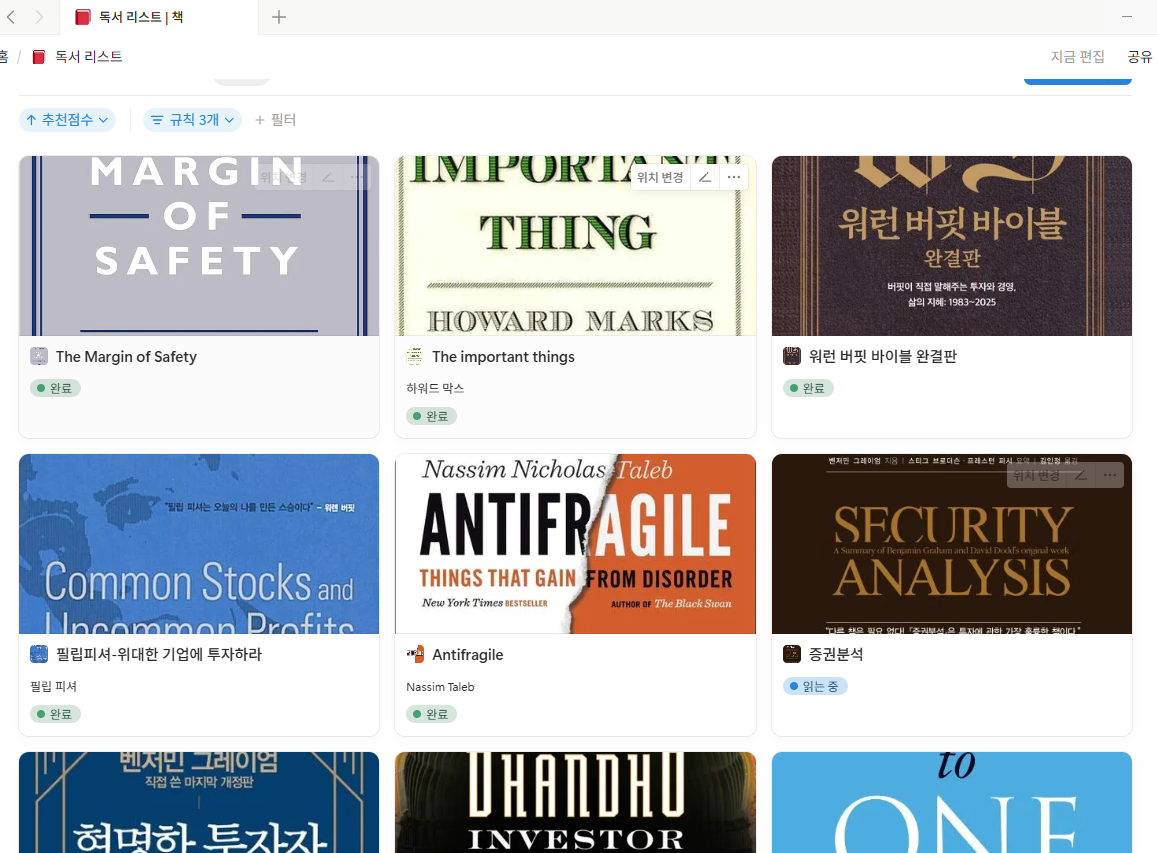Open the 공유 share menu

pos(1139,57)
